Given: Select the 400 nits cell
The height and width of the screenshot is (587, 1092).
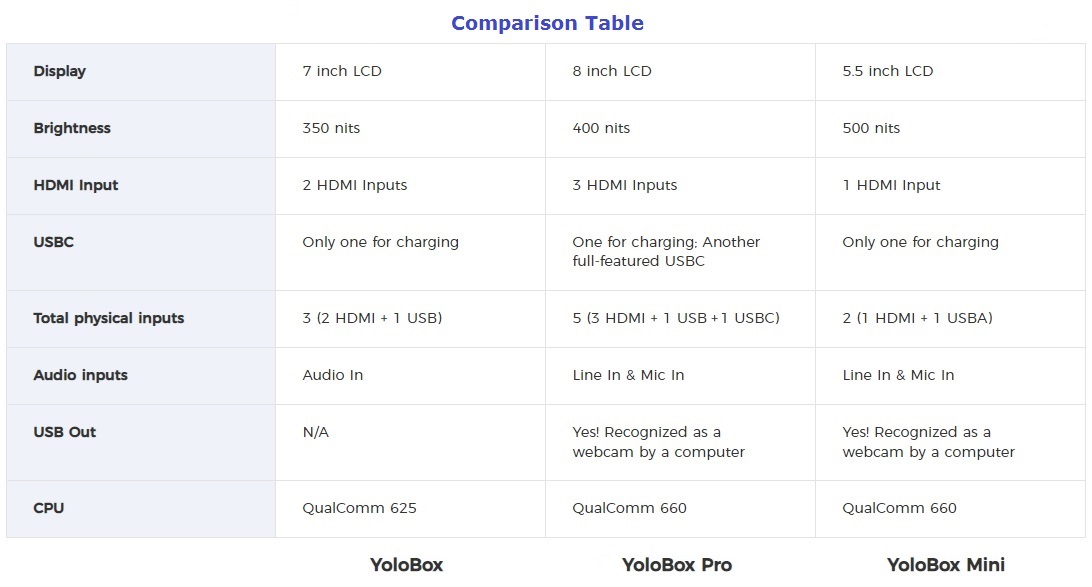Looking at the screenshot, I should click(x=601, y=128).
